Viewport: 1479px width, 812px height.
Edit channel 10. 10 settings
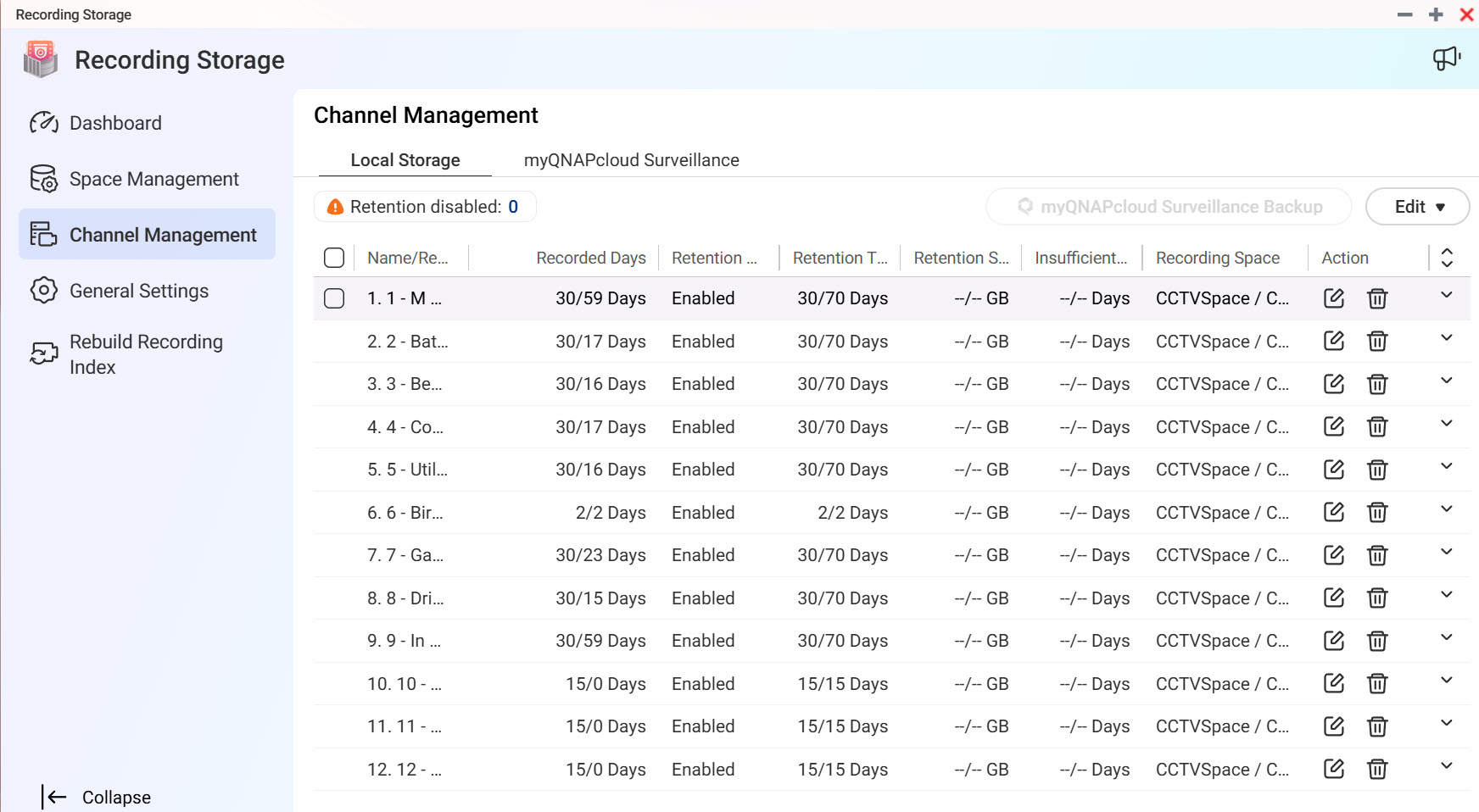[x=1334, y=683]
